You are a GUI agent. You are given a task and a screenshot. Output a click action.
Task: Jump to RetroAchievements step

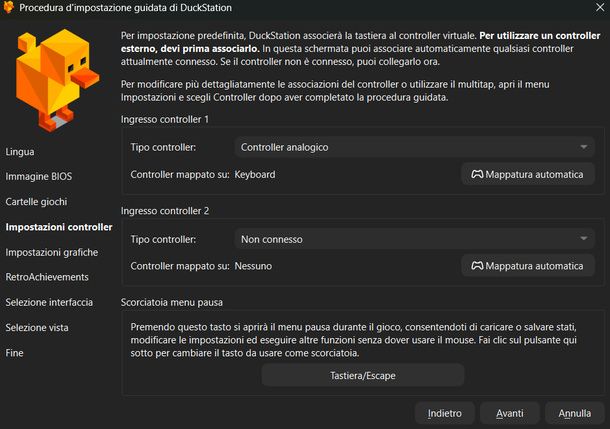(x=47, y=277)
